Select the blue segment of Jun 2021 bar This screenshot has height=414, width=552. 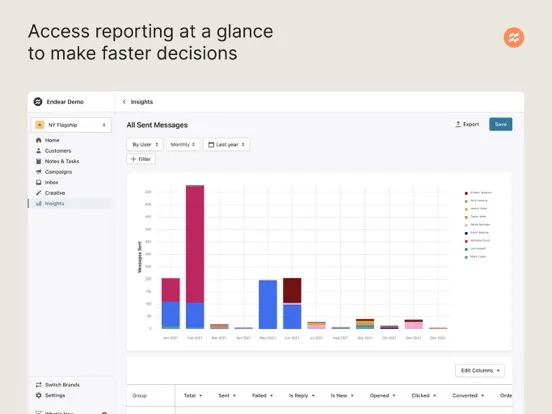pyautogui.click(x=292, y=317)
